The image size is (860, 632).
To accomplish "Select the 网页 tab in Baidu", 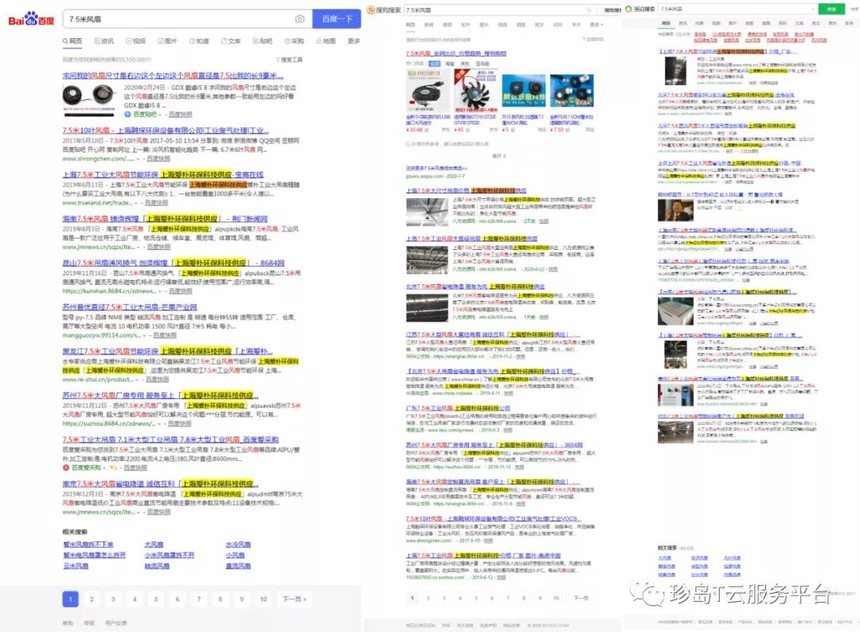I will (72, 41).
